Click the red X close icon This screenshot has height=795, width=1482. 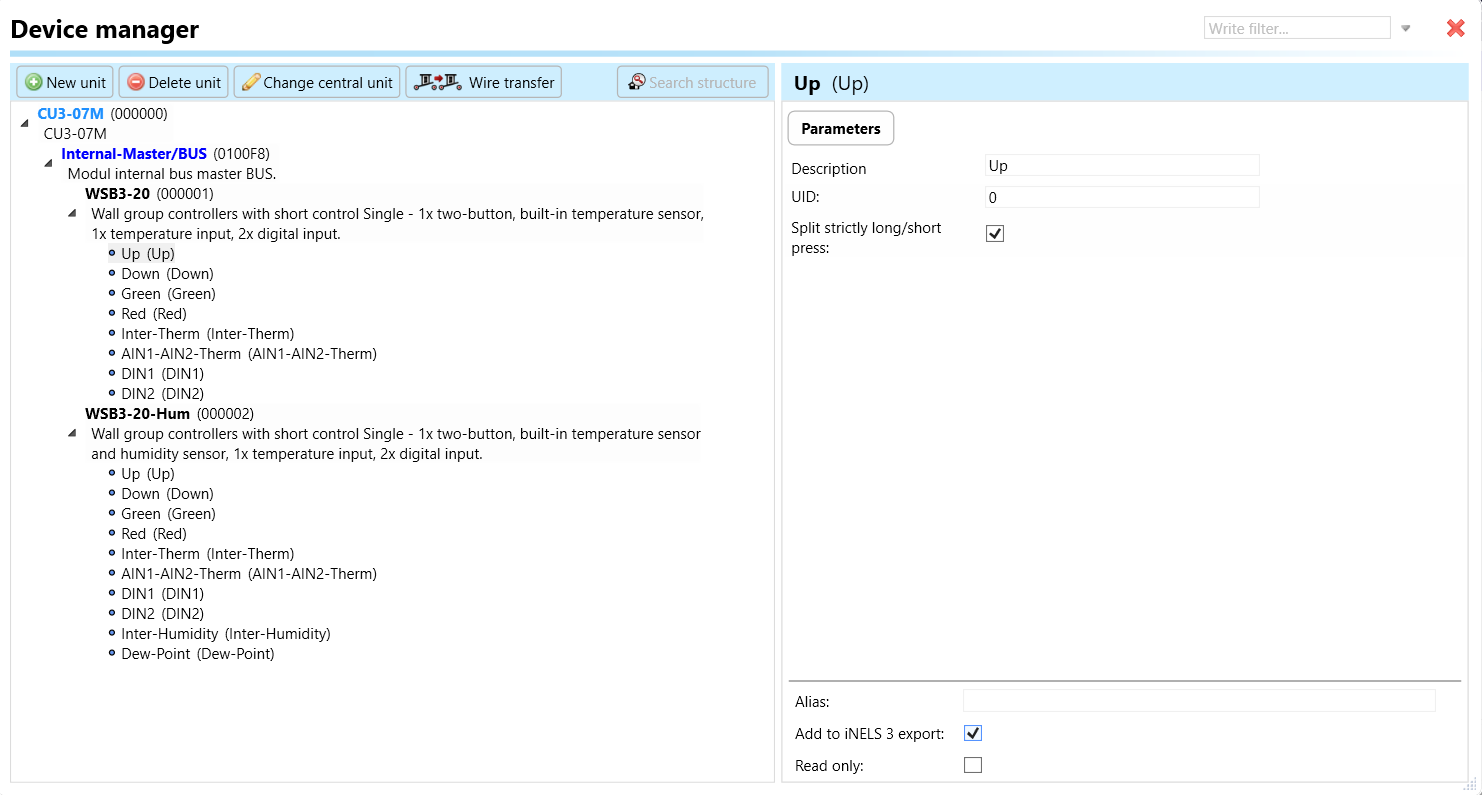point(1455,29)
